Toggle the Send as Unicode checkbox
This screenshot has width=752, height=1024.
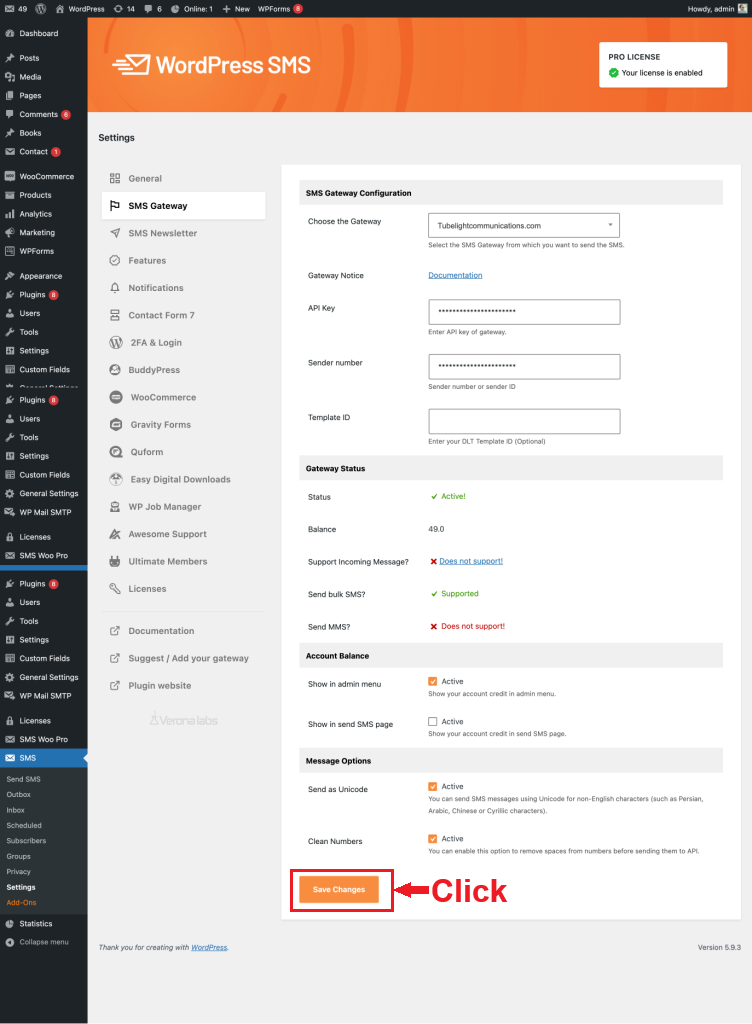(433, 787)
